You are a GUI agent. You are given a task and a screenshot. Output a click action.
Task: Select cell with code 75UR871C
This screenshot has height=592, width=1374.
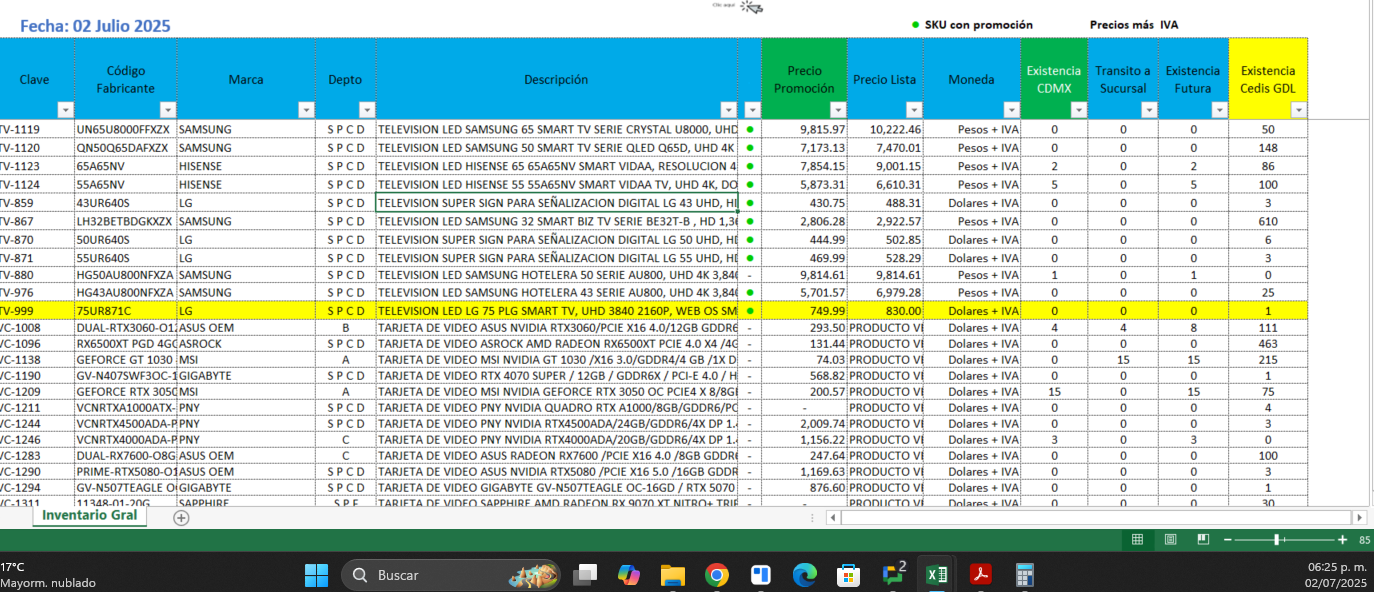tap(125, 311)
